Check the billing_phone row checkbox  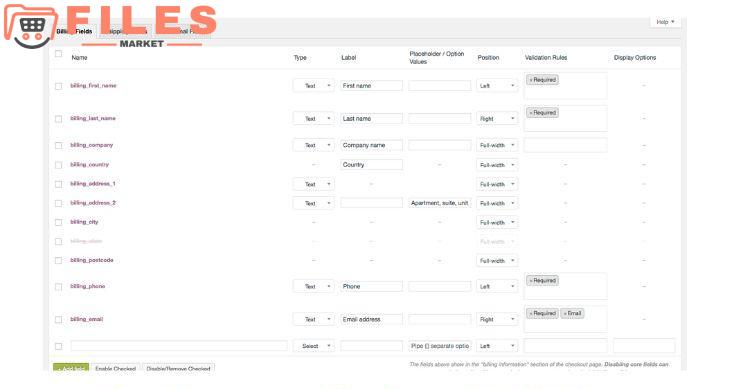[58, 287]
